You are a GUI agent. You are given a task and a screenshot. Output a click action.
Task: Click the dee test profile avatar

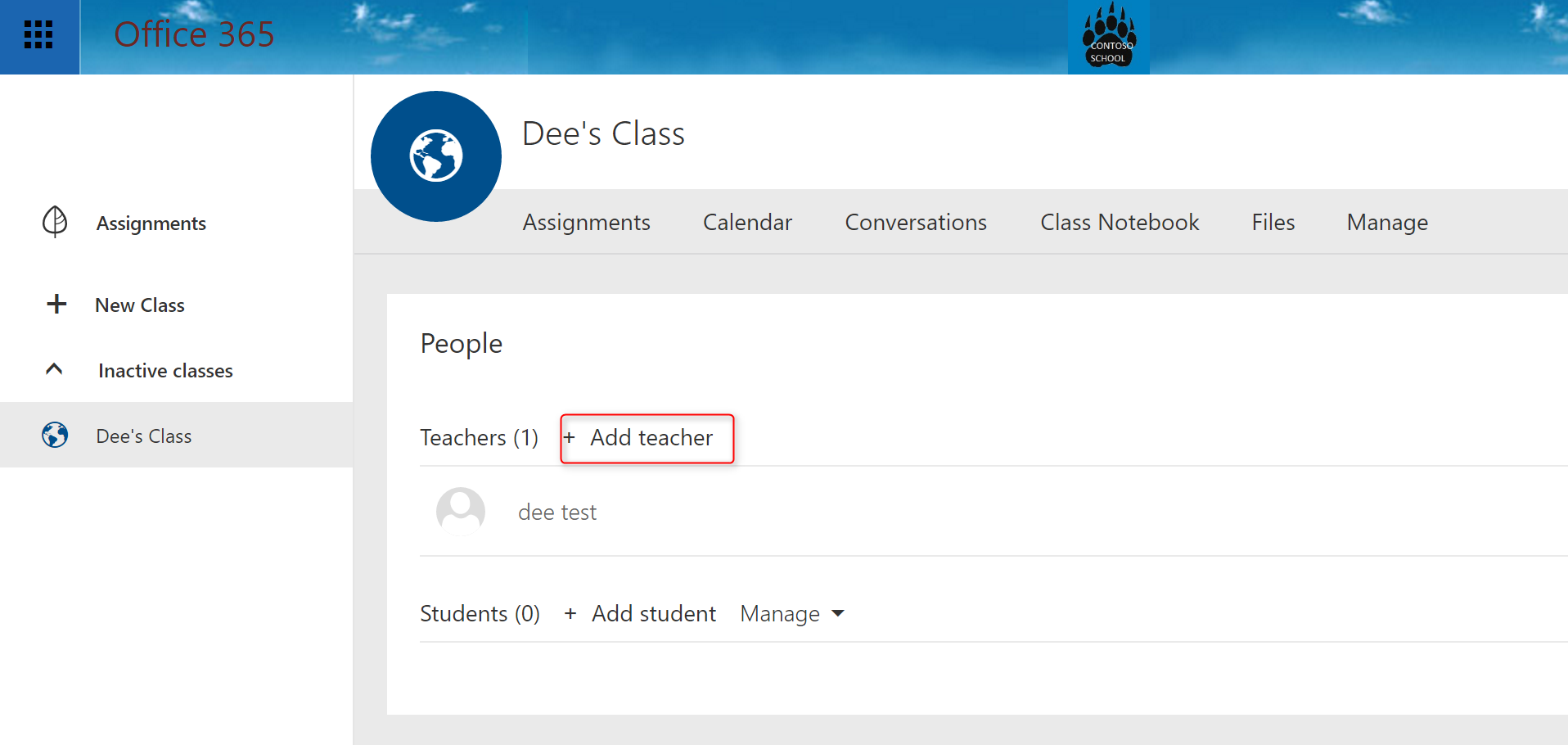[x=461, y=512]
